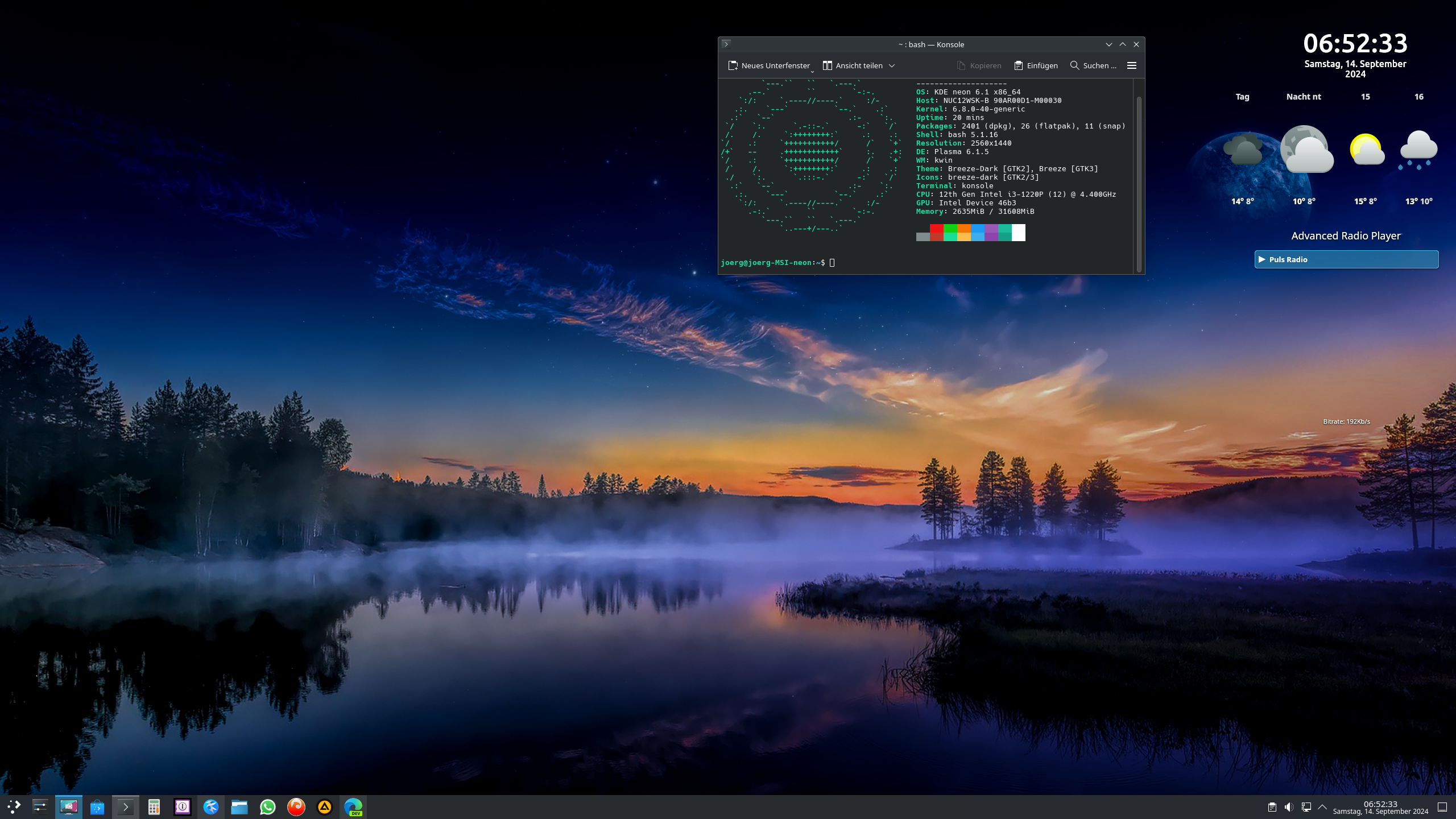Click the purple color block in neofetch output
The image size is (1456, 819).
pos(991,232)
